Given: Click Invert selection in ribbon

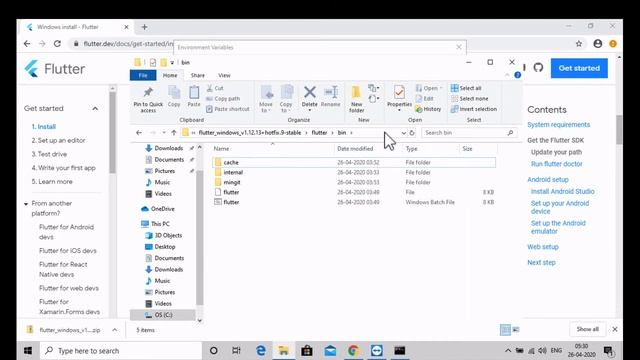Looking at the screenshot, I should 473,109.
